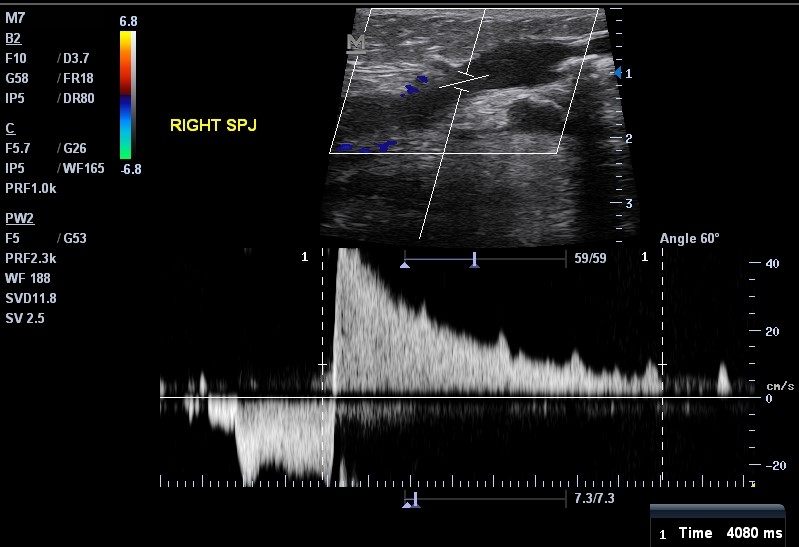Select the PW2 mode heading

tap(19, 219)
